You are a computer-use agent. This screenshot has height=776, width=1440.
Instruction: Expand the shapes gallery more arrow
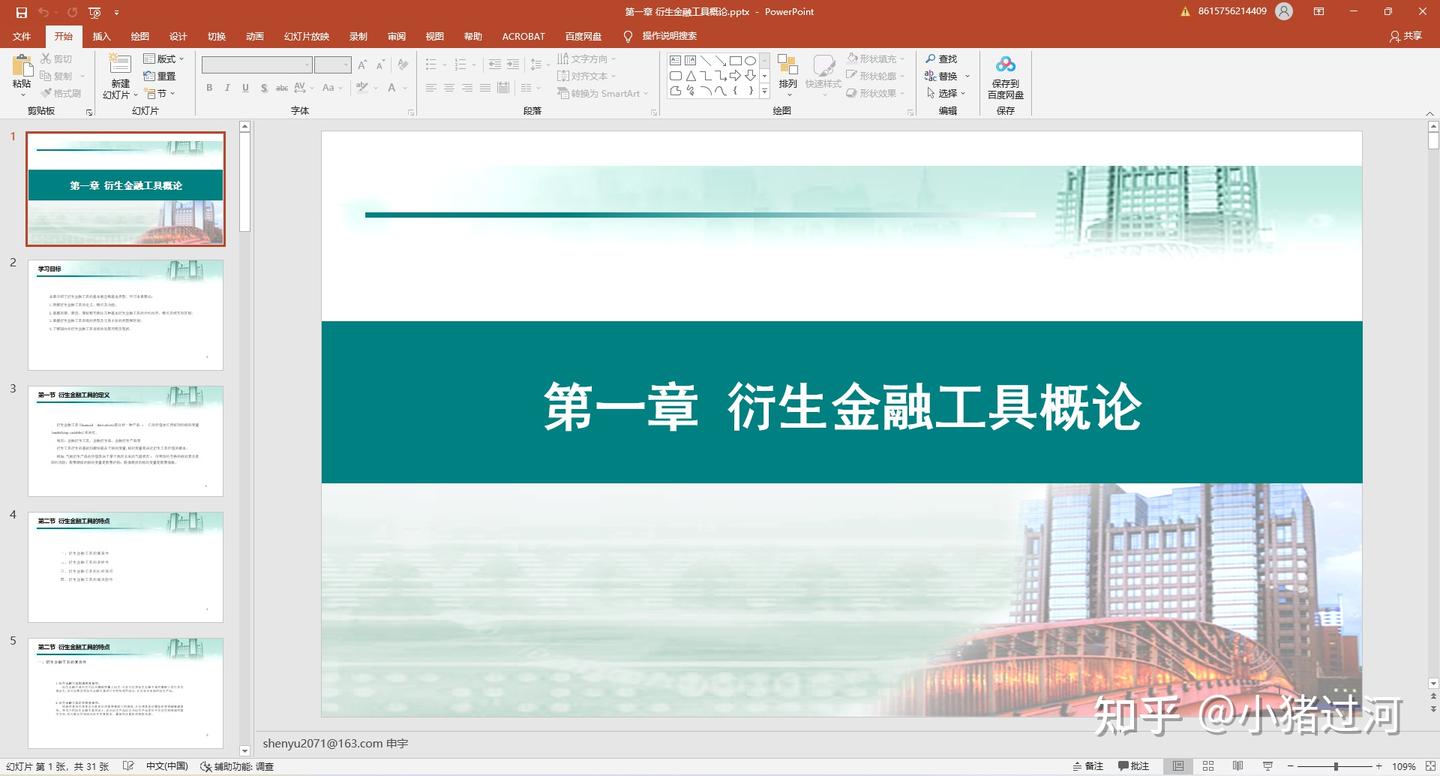coord(765,91)
